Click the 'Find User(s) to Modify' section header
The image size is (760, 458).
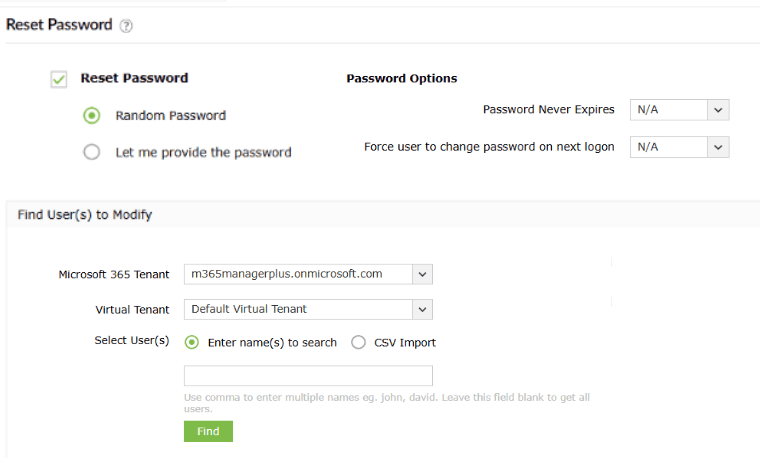[x=85, y=215]
